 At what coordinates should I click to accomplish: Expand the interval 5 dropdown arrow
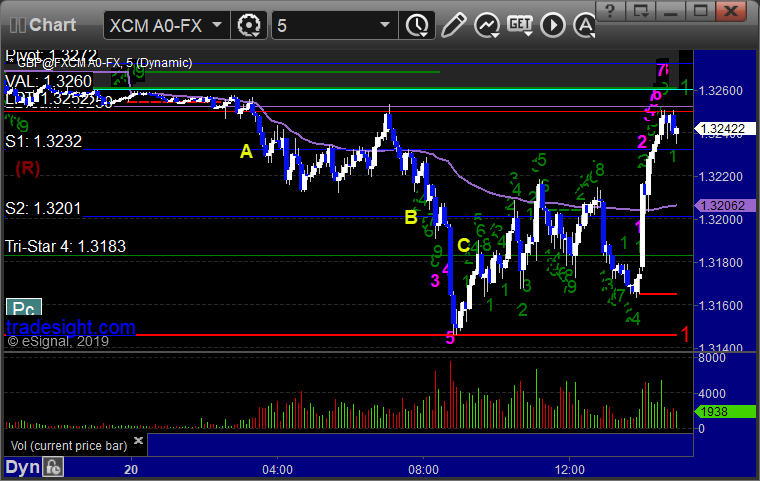(x=385, y=25)
